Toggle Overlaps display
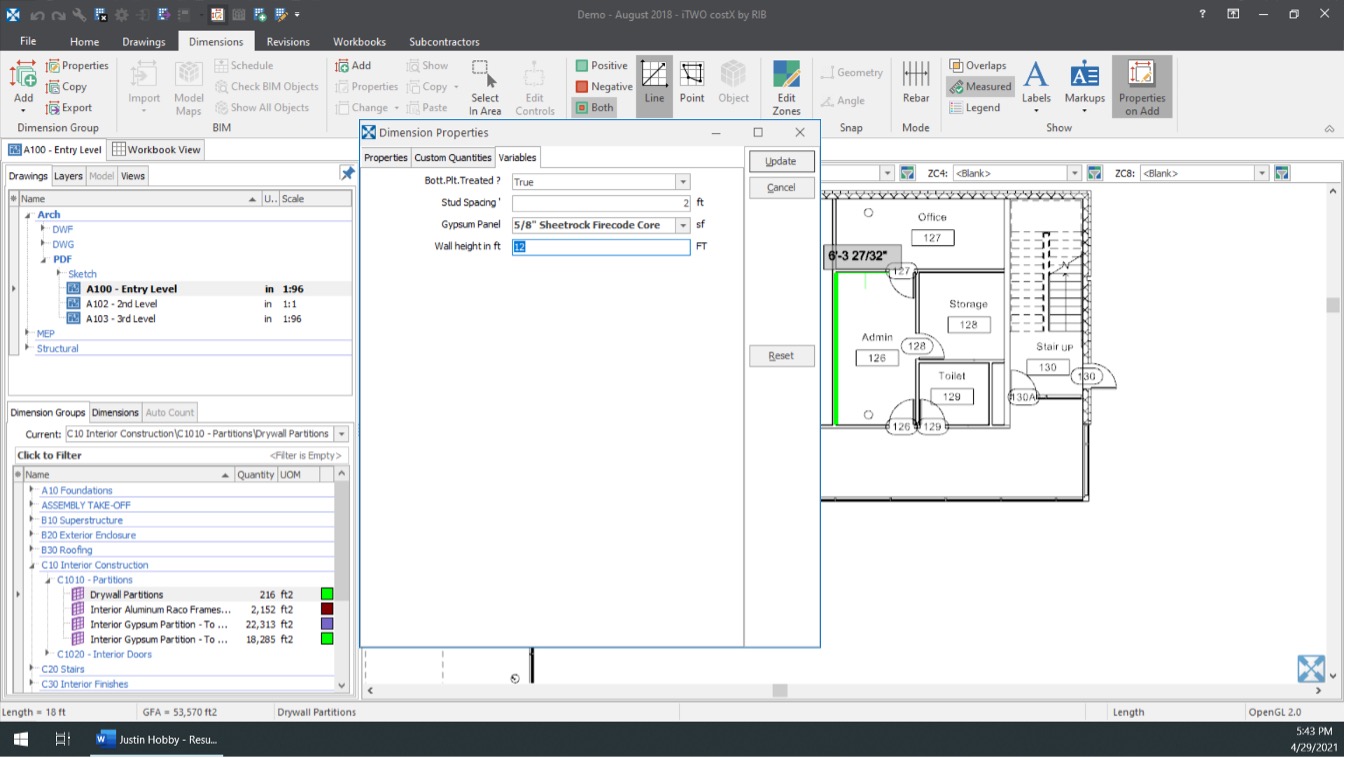The image size is (1345, 758). (x=978, y=66)
